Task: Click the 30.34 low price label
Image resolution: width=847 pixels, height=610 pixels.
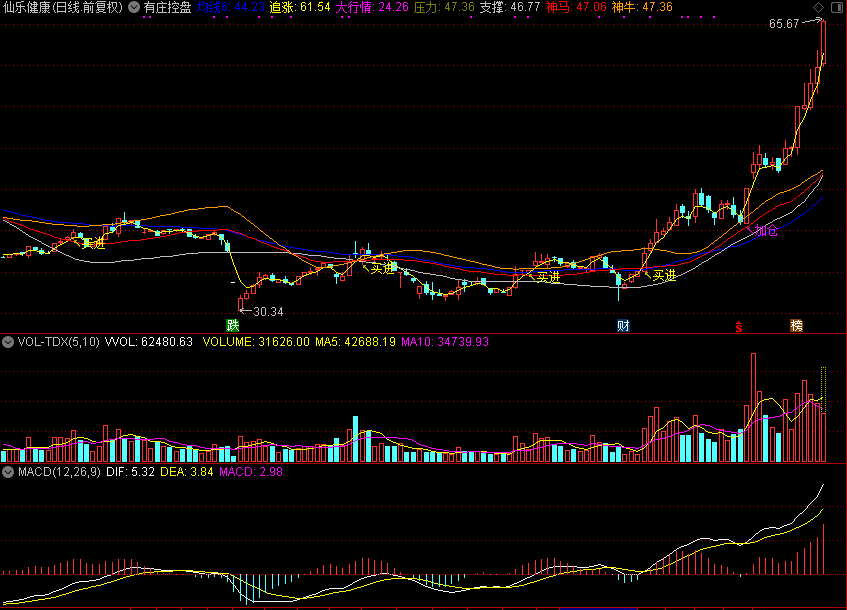Action: point(268,312)
